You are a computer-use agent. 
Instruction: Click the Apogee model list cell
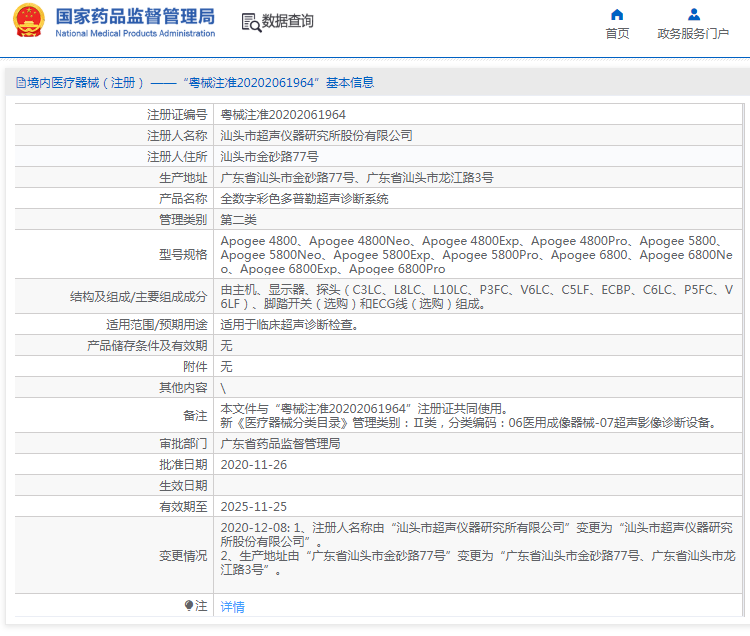pyautogui.click(x=476, y=255)
